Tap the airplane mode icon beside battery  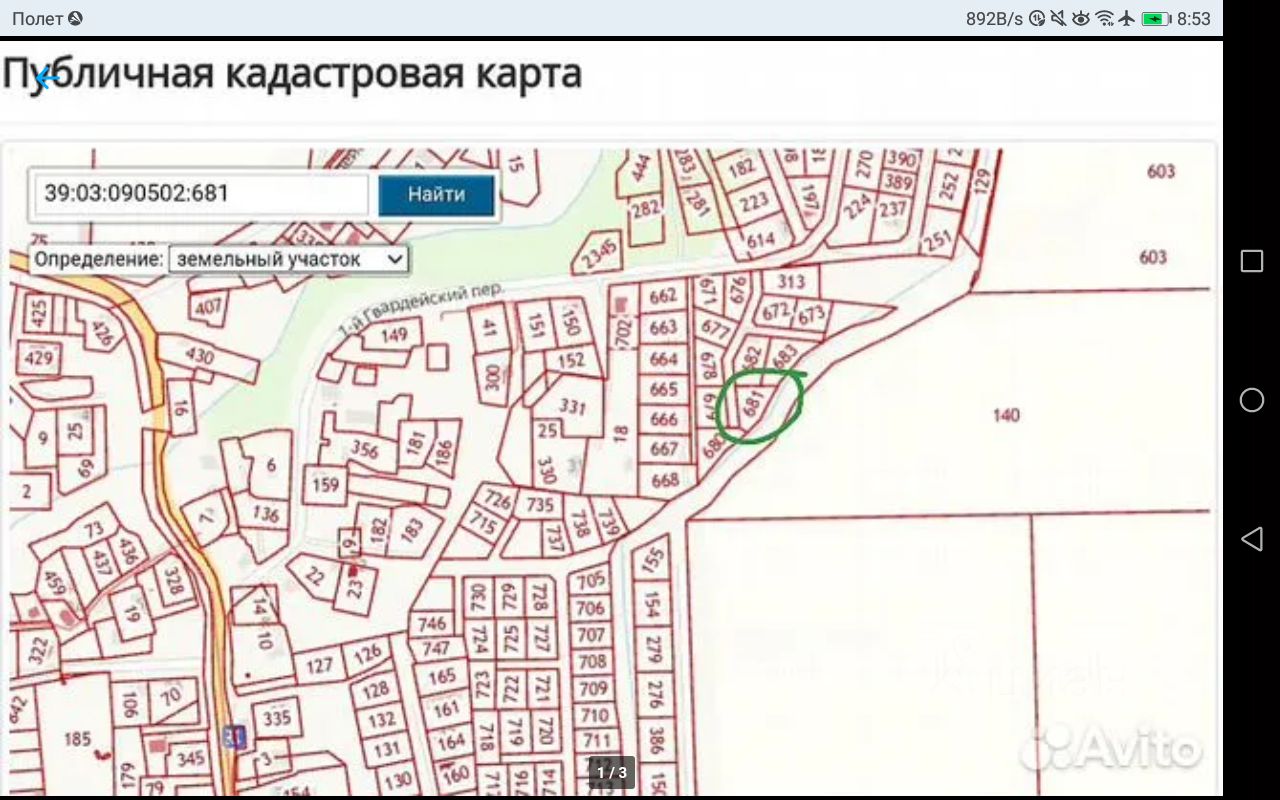click(x=1127, y=18)
